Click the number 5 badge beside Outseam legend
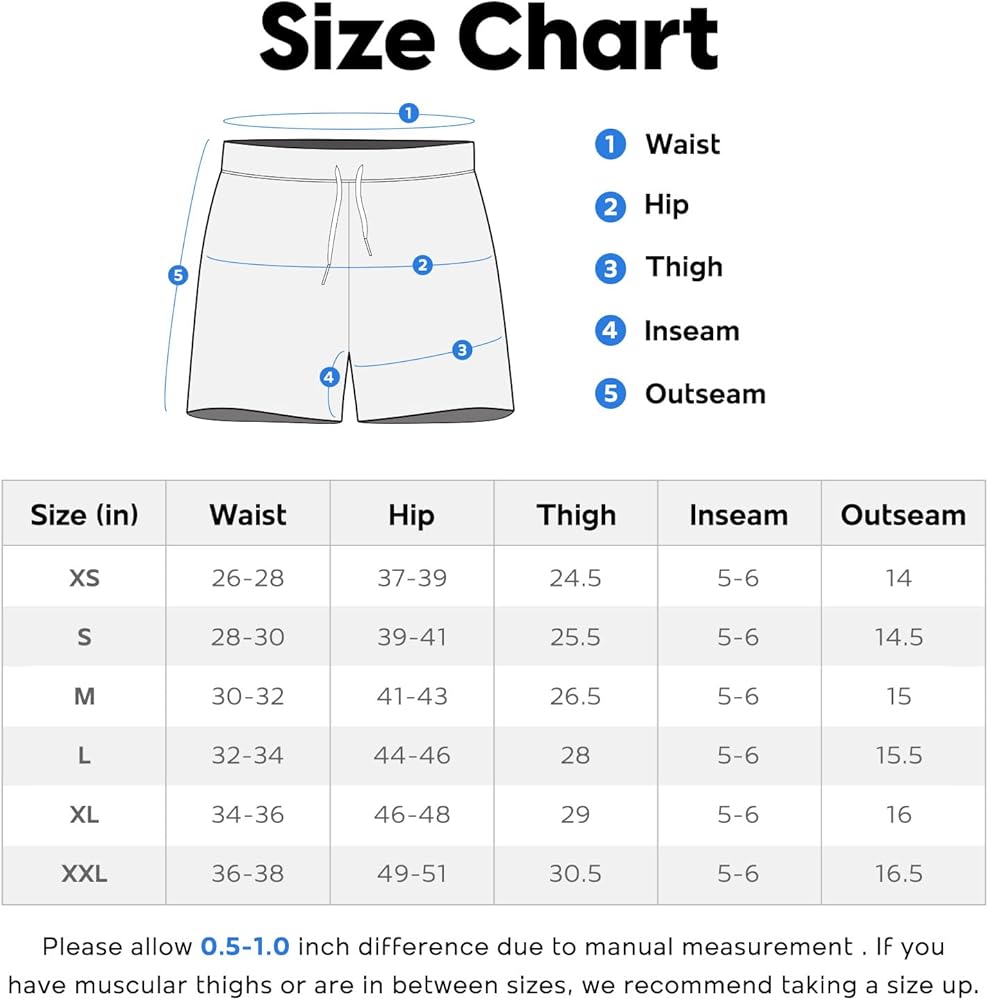Image resolution: width=988 pixels, height=1000 pixels. tap(610, 394)
